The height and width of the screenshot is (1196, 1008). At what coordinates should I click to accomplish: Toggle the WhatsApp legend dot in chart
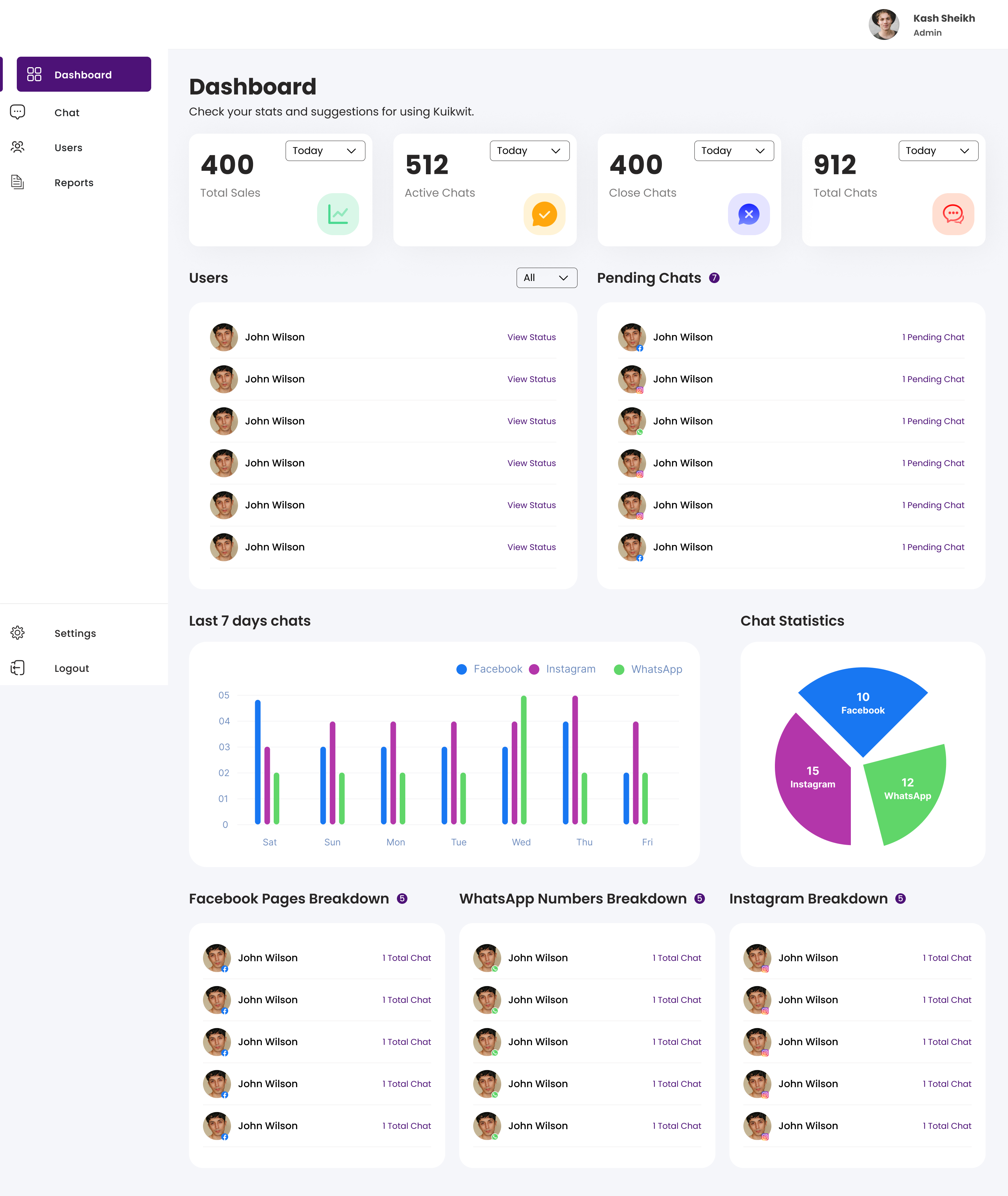point(619,669)
